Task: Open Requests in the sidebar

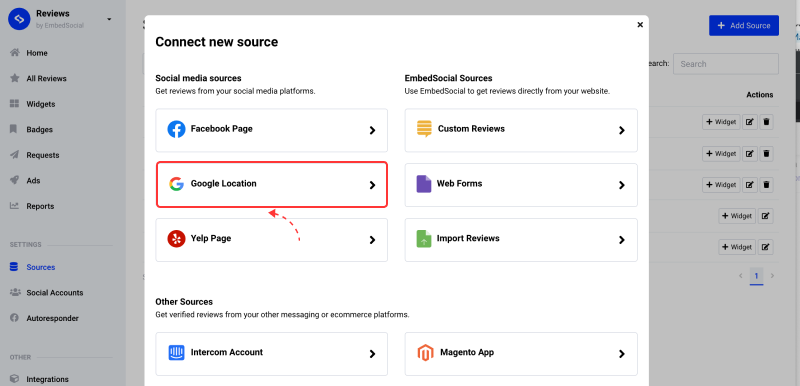Action: click(x=43, y=155)
